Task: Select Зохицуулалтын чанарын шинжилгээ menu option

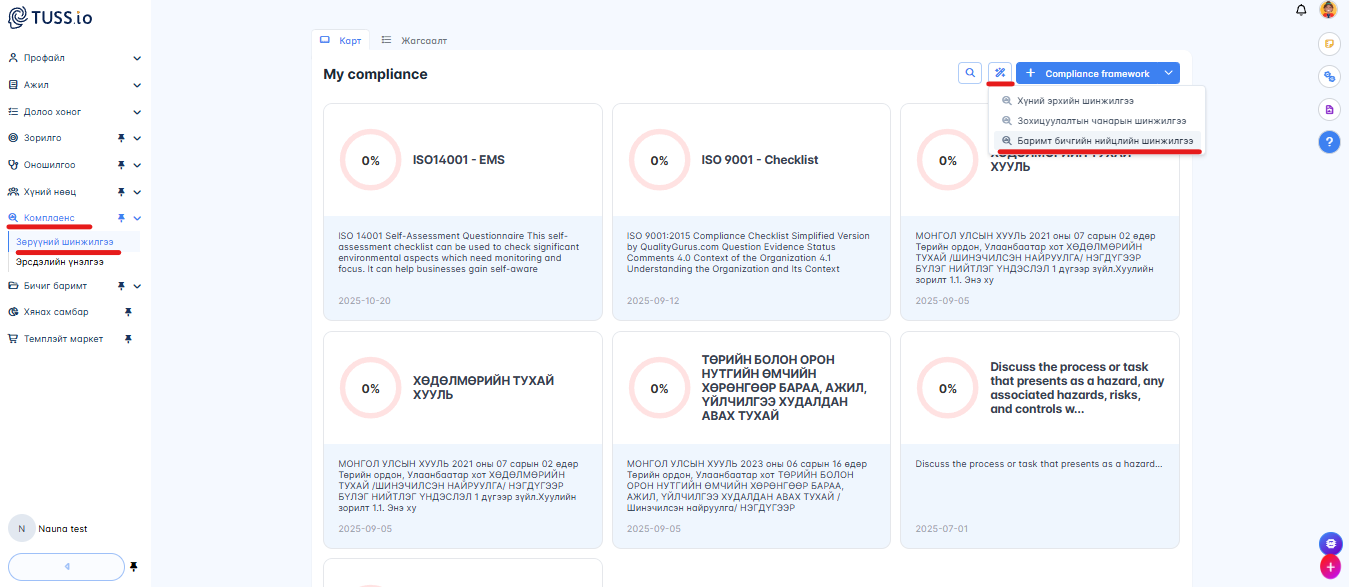Action: (x=1096, y=121)
